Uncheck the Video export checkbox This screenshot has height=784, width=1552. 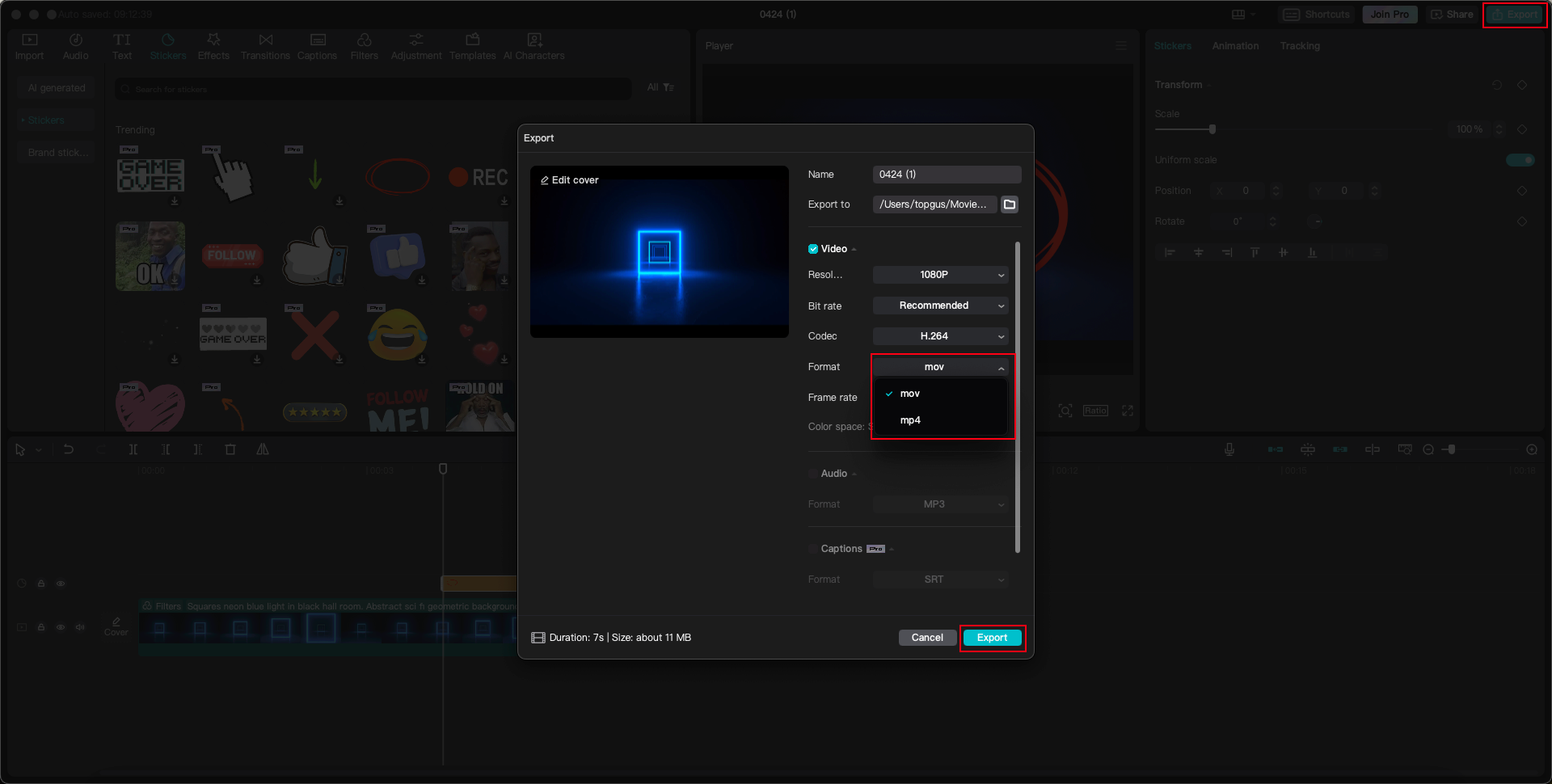click(813, 249)
